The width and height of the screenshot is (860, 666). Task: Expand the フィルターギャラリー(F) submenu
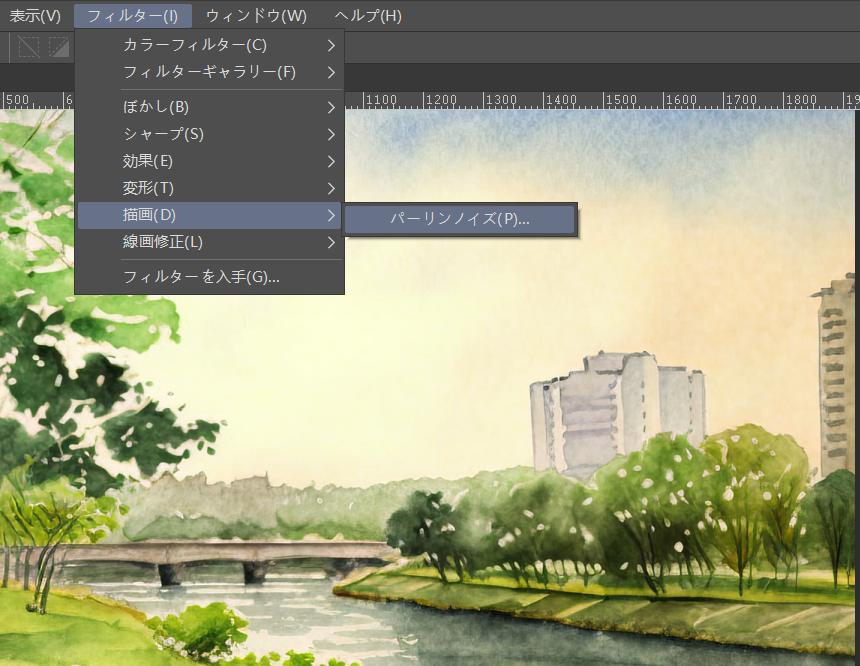point(210,72)
